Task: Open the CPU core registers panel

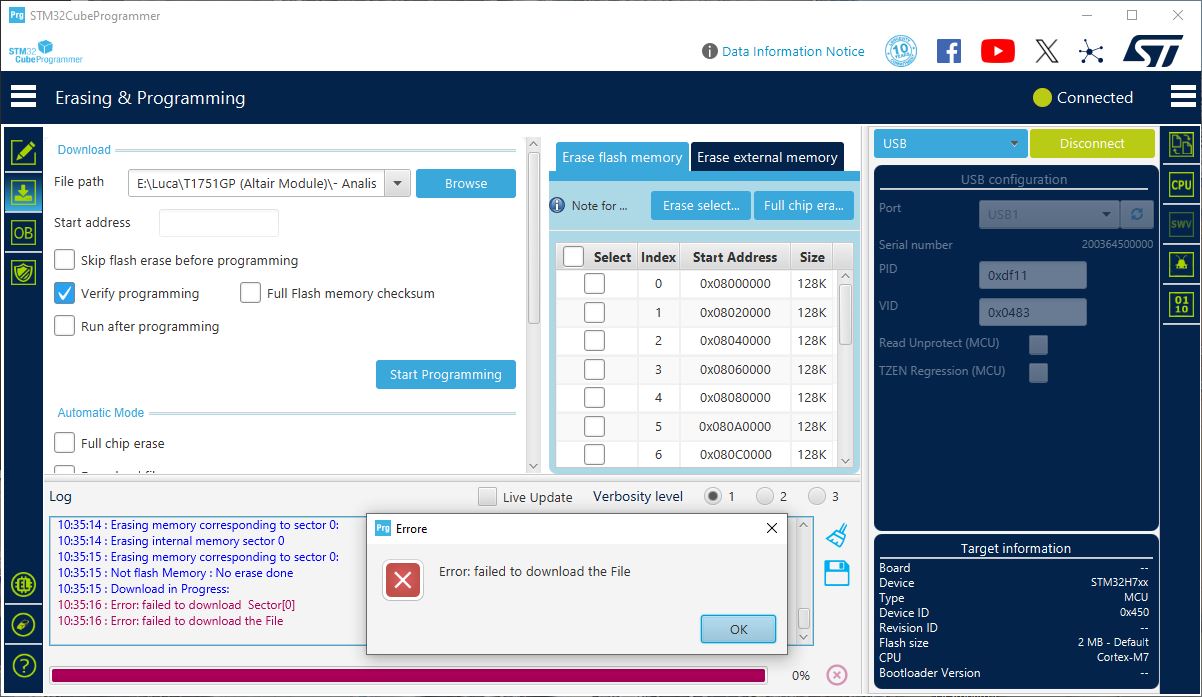Action: [x=1181, y=184]
